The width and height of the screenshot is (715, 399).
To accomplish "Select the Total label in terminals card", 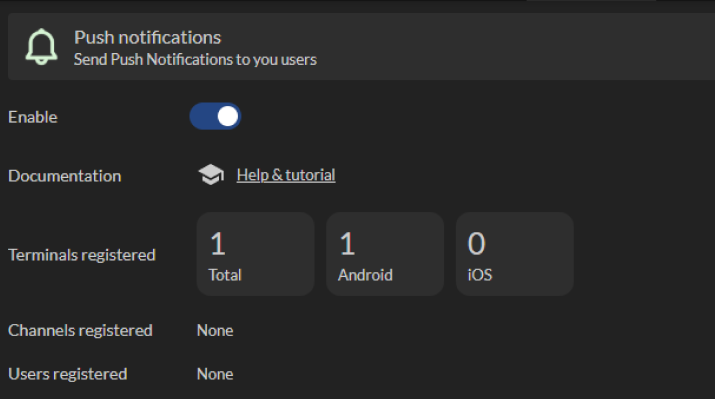I will click(225, 275).
